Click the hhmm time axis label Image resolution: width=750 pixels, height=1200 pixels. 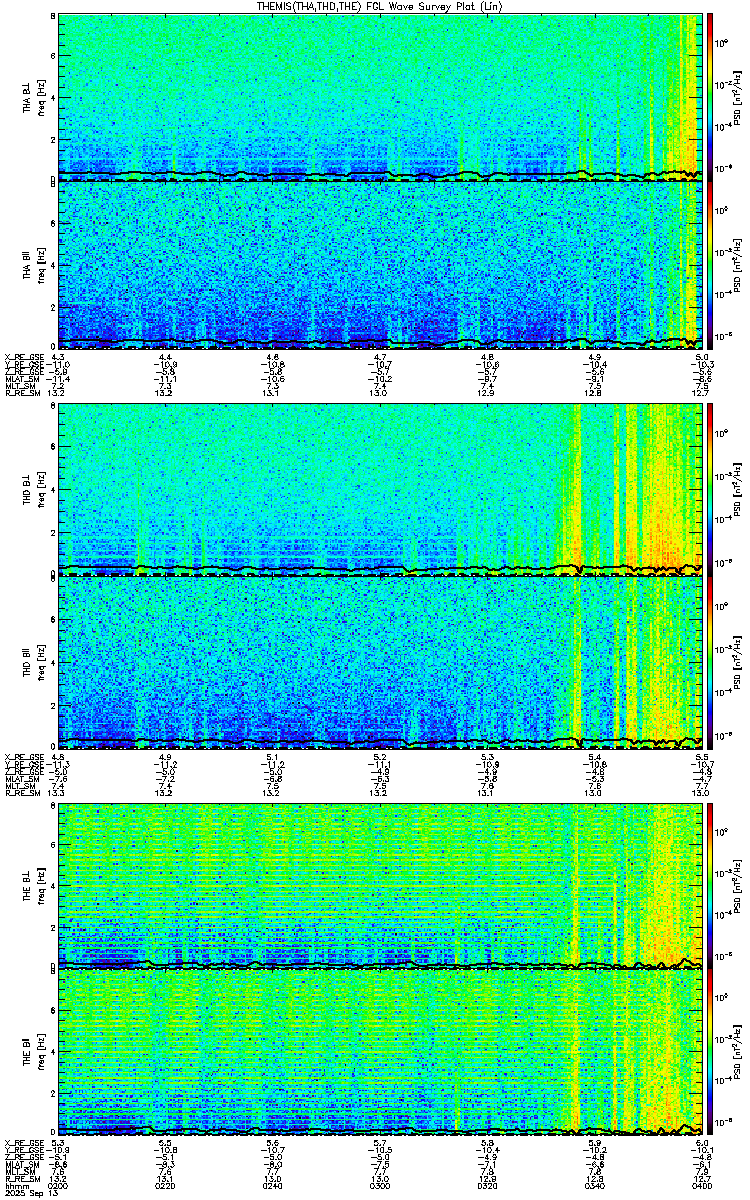pyautogui.click(x=15, y=1186)
